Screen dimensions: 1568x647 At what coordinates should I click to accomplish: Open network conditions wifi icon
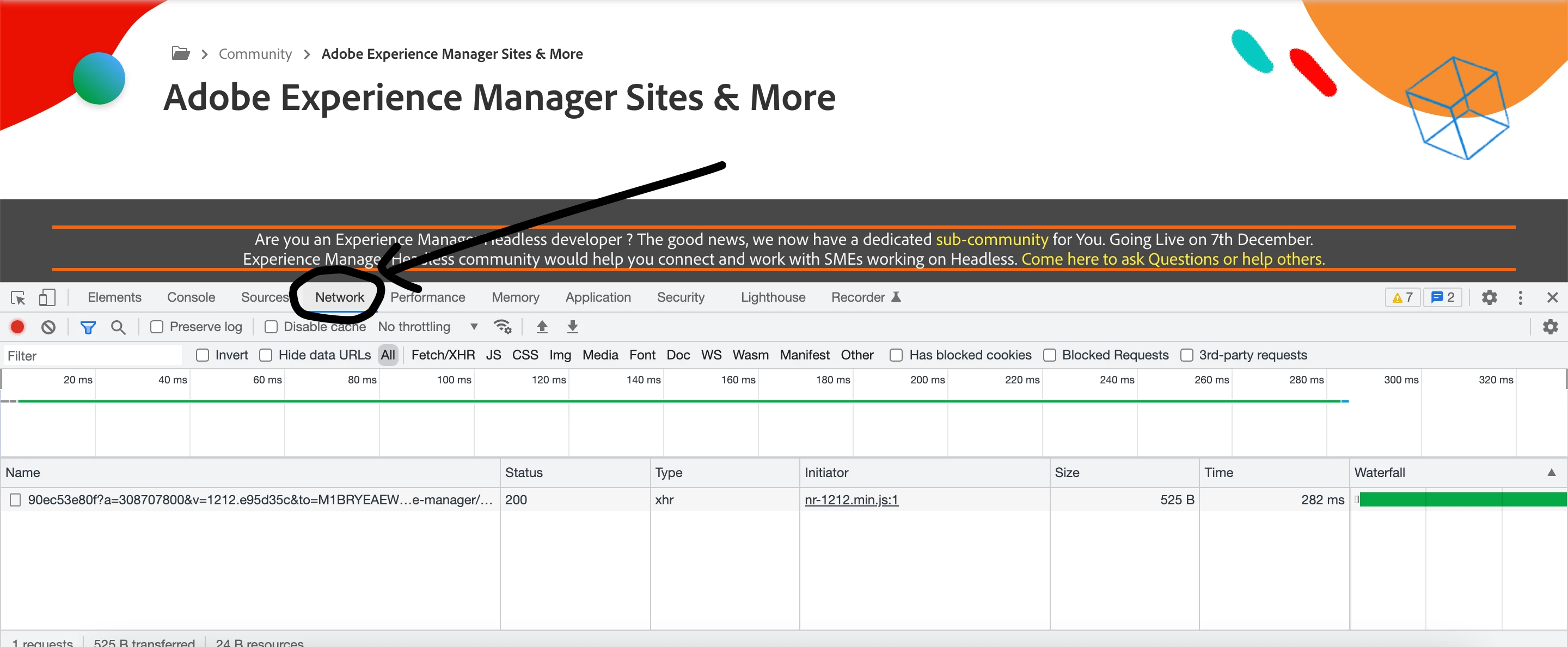pos(502,327)
